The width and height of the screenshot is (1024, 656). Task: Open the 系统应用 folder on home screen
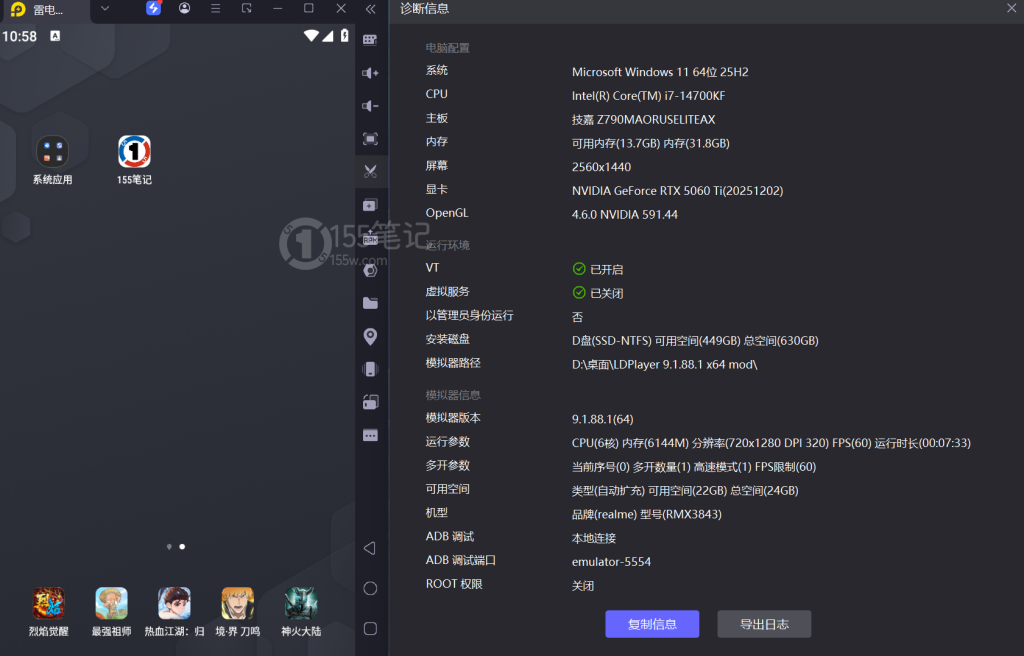[52, 153]
